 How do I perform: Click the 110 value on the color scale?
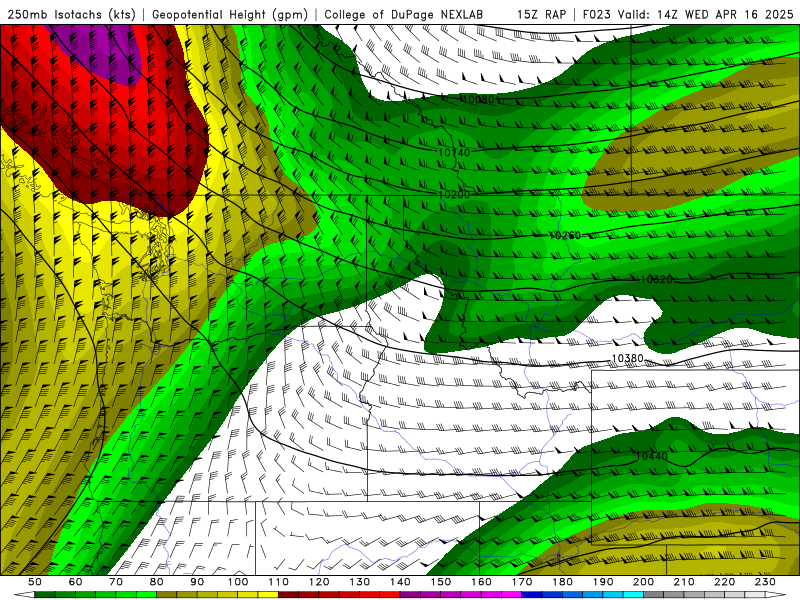[x=279, y=582]
